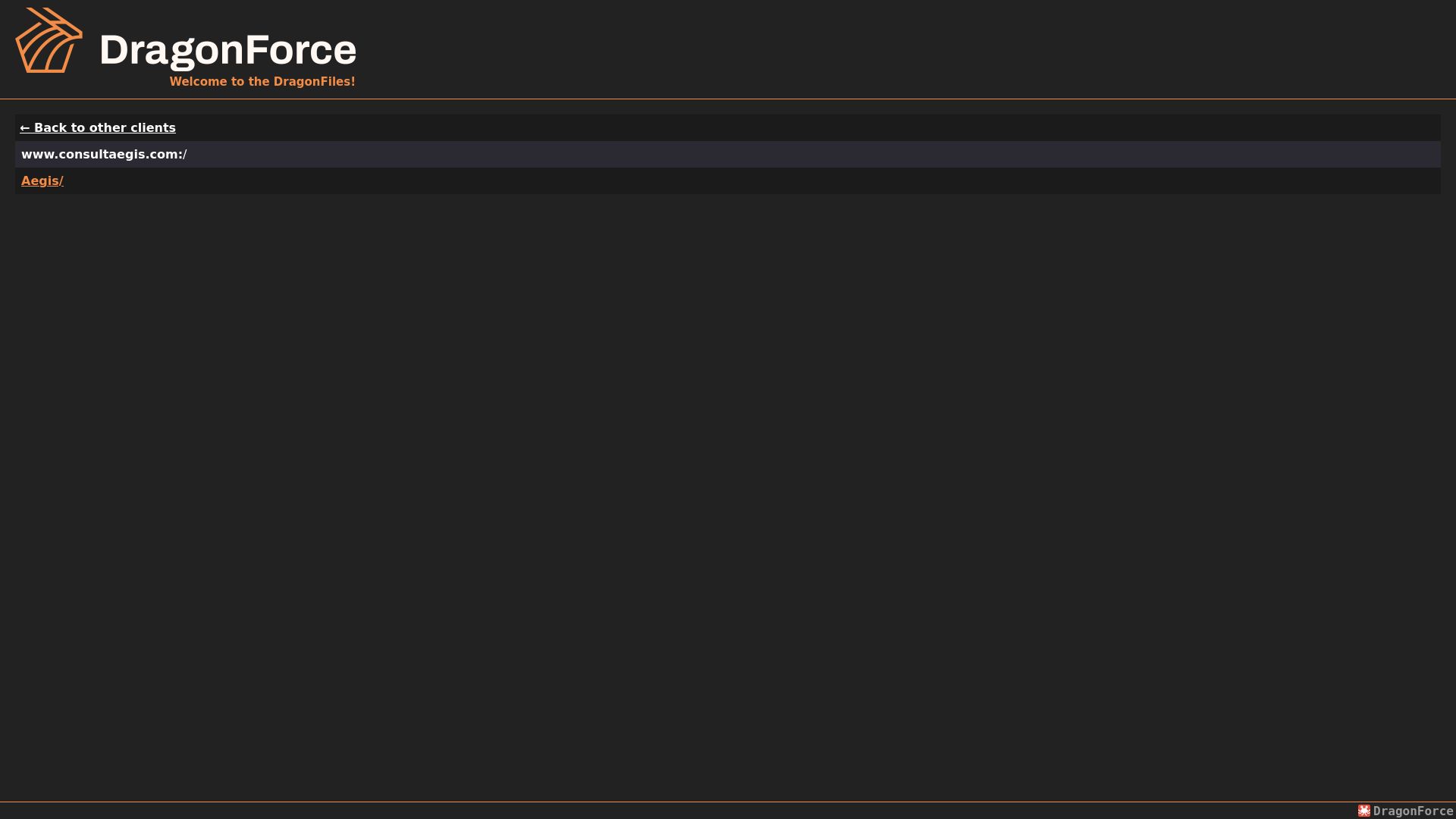Click the root slash after consultaegis.com:

(x=185, y=154)
